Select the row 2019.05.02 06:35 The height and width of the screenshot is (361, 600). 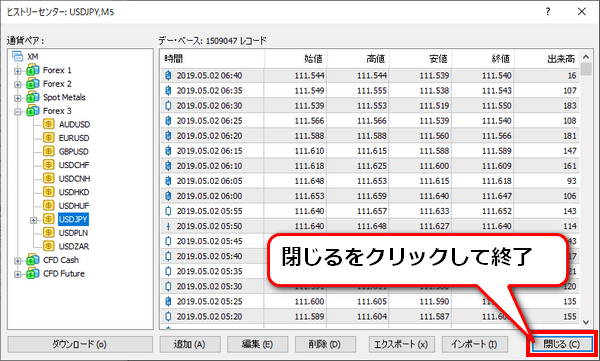point(370,90)
